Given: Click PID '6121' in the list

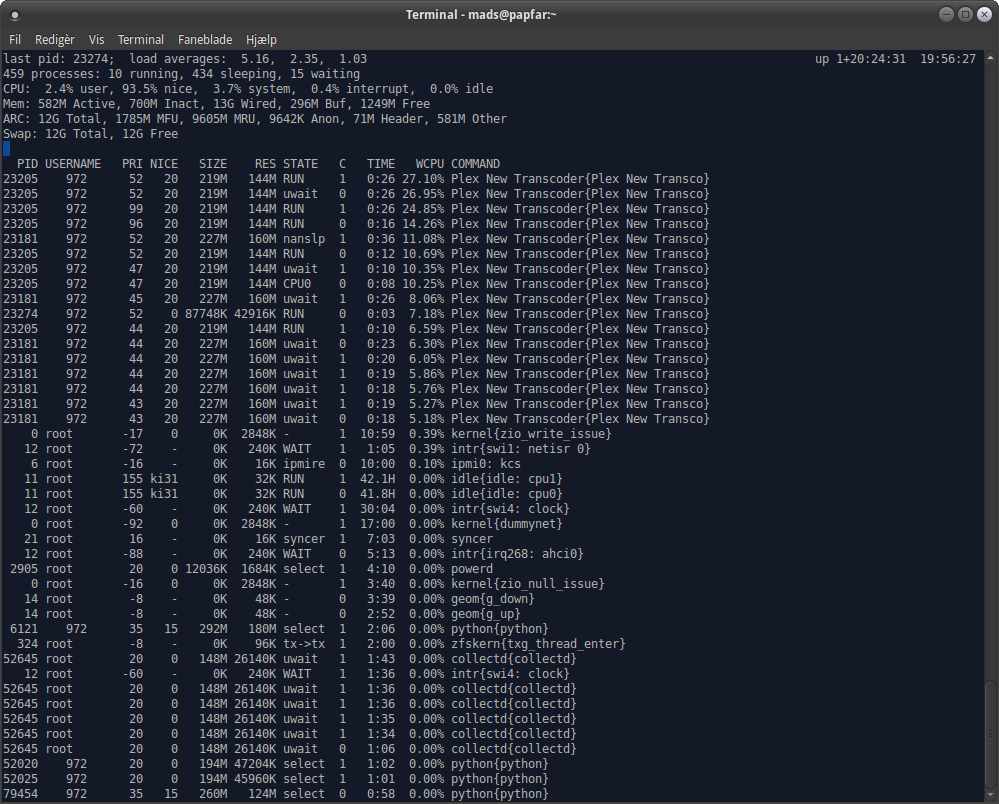Looking at the screenshot, I should (24, 629).
